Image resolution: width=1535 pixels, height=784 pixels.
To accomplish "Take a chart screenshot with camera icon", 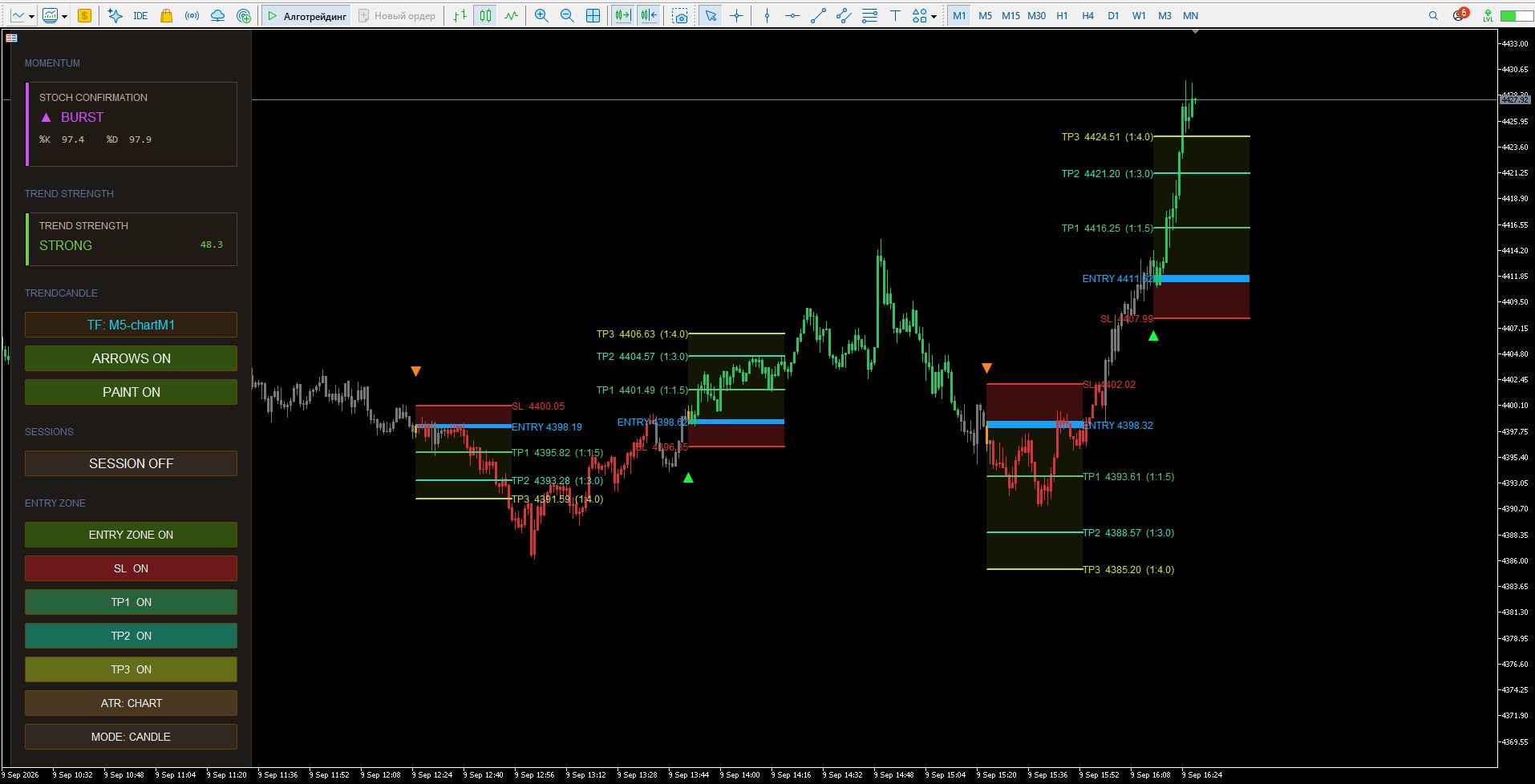I will click(680, 15).
